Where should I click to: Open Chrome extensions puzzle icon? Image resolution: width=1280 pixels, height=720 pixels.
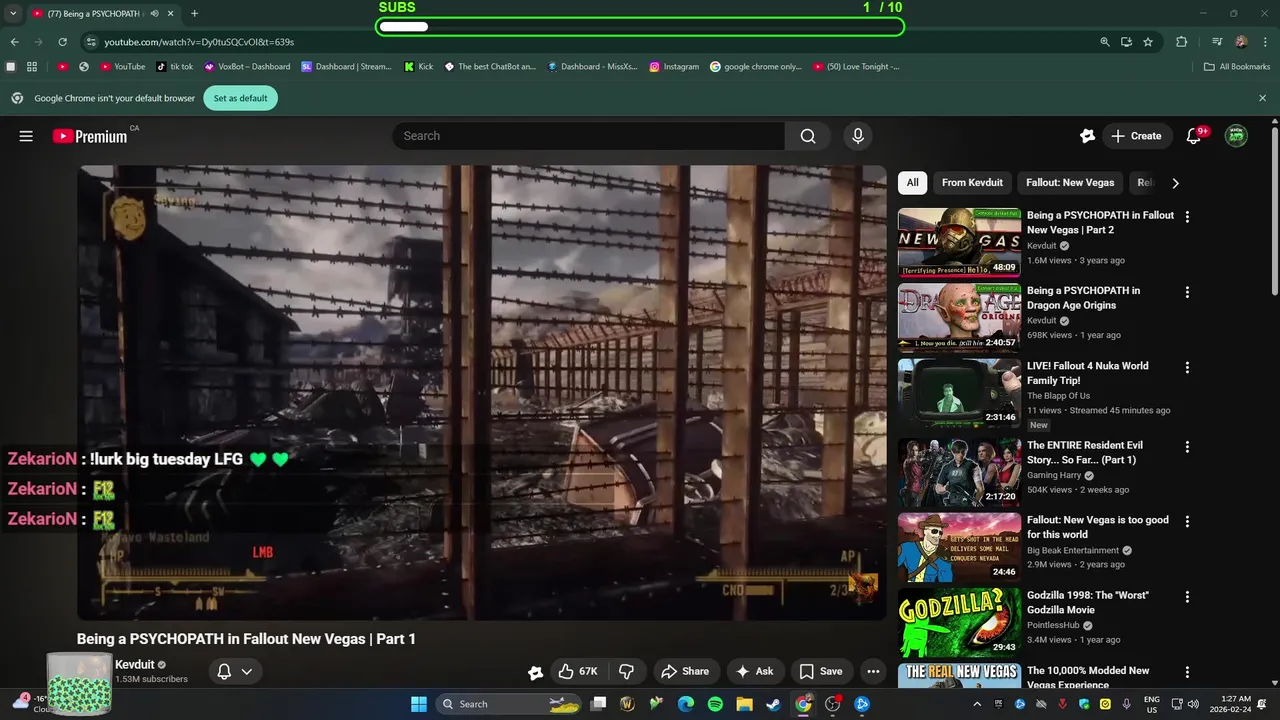1181,42
